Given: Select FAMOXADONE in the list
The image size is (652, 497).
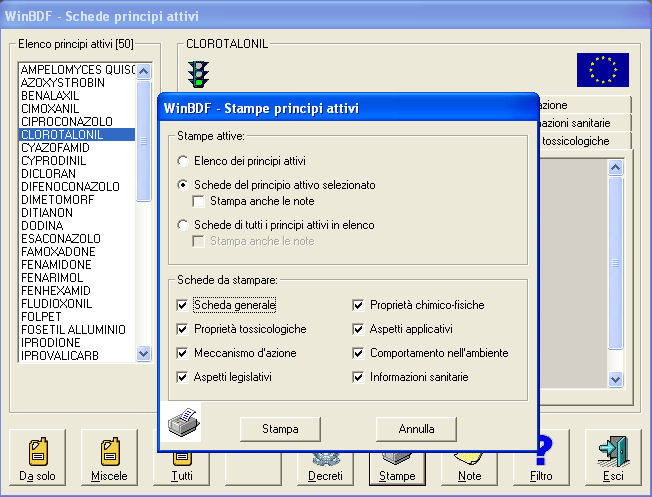Looking at the screenshot, I should click(77, 252).
